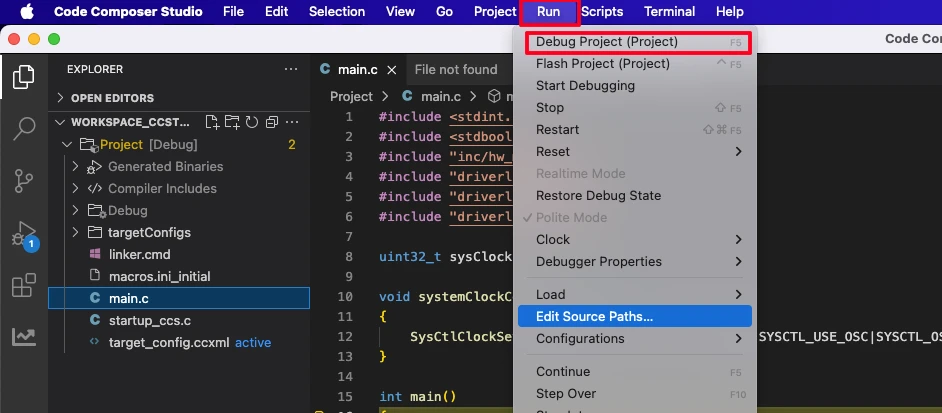942x413 pixels.
Task: Click New File icon in workspace header
Action: tap(212, 122)
